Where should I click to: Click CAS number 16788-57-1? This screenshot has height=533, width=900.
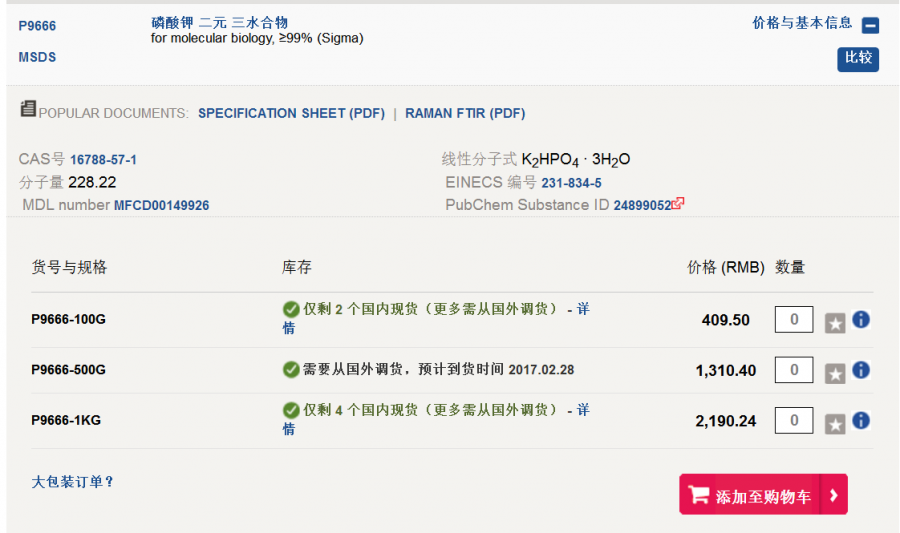point(103,160)
